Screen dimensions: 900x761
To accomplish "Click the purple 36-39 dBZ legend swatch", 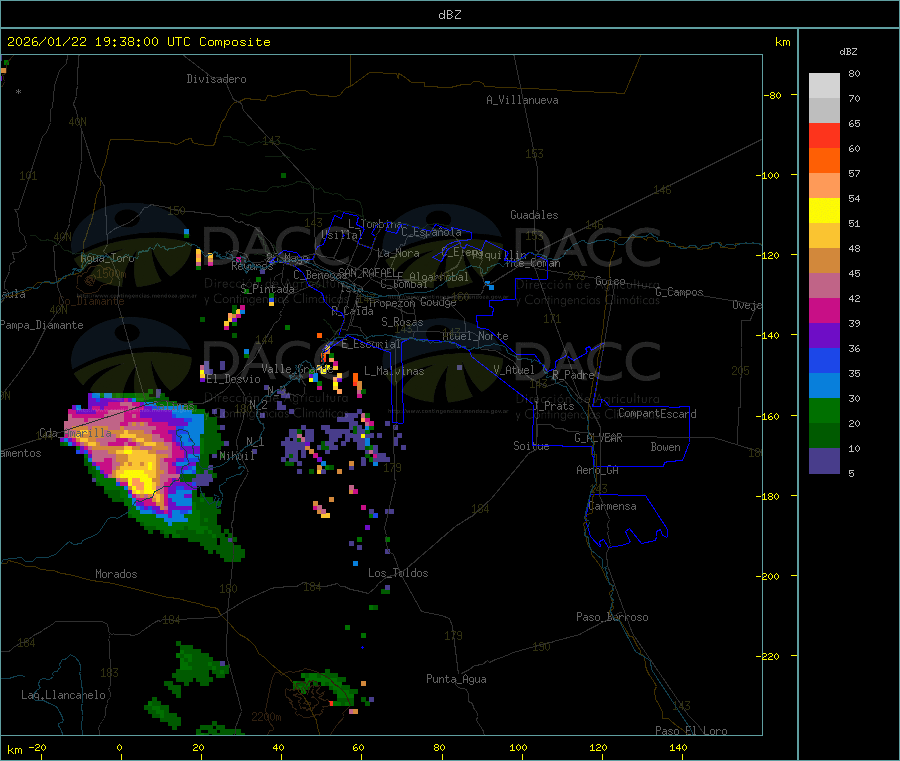I will pyautogui.click(x=824, y=336).
